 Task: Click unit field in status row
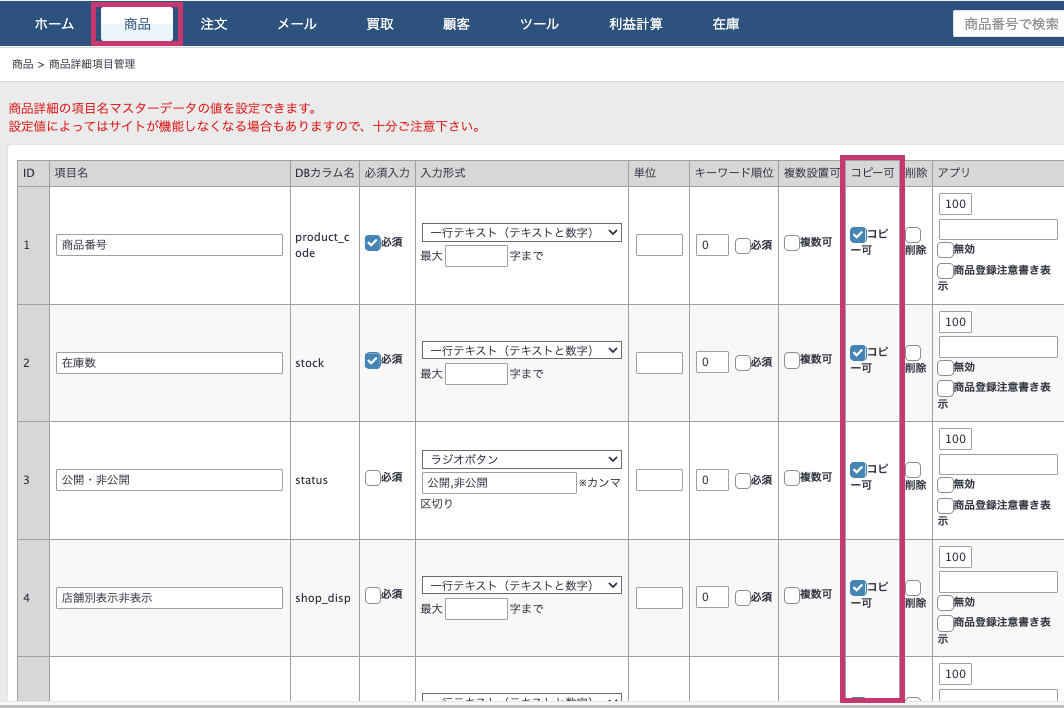tap(659, 480)
